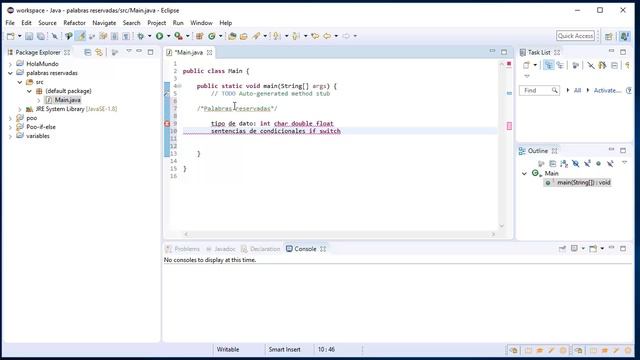
Task: Toggle Link with Editor in Package Explorer
Action: pyautogui.click(x=99, y=52)
